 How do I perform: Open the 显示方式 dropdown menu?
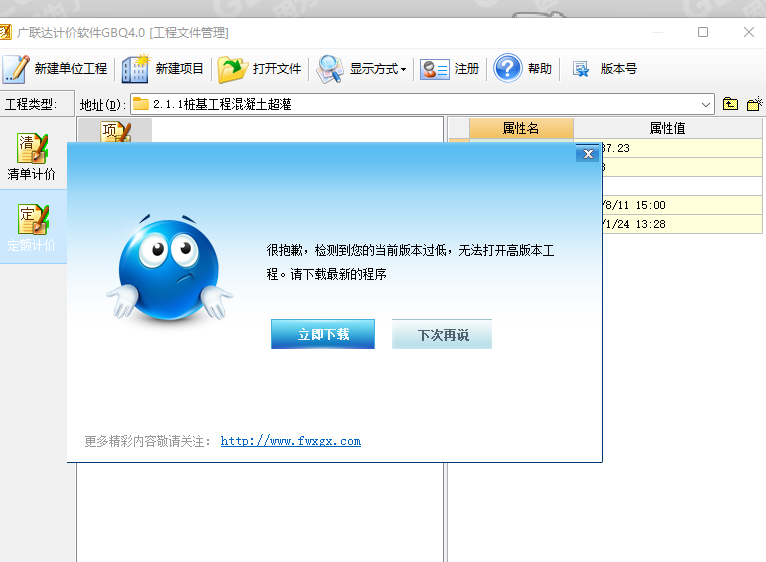(404, 69)
